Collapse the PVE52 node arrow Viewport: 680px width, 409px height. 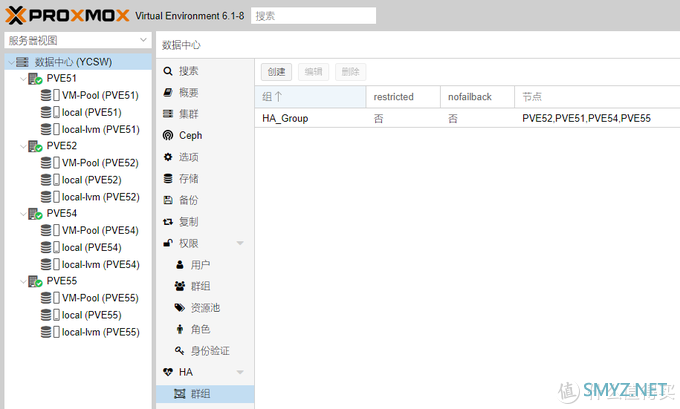tap(23, 147)
